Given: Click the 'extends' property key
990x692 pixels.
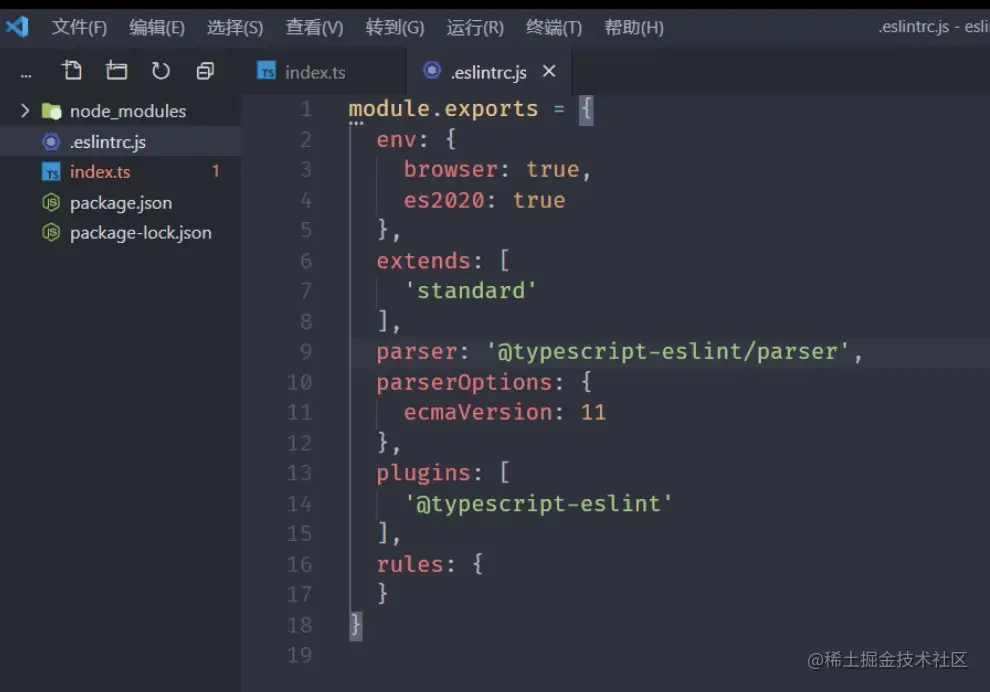Looking at the screenshot, I should click(424, 261).
